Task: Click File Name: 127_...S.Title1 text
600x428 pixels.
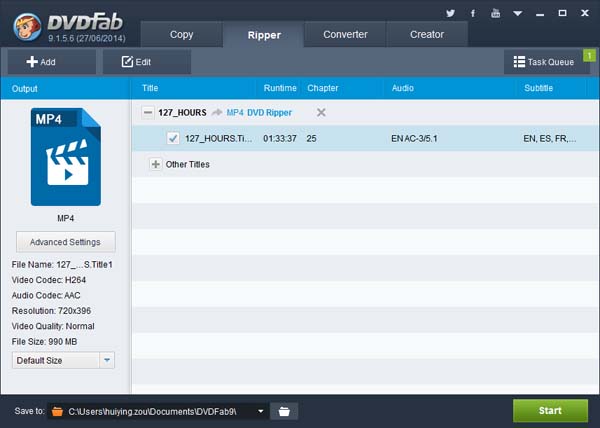Action: click(x=62, y=264)
